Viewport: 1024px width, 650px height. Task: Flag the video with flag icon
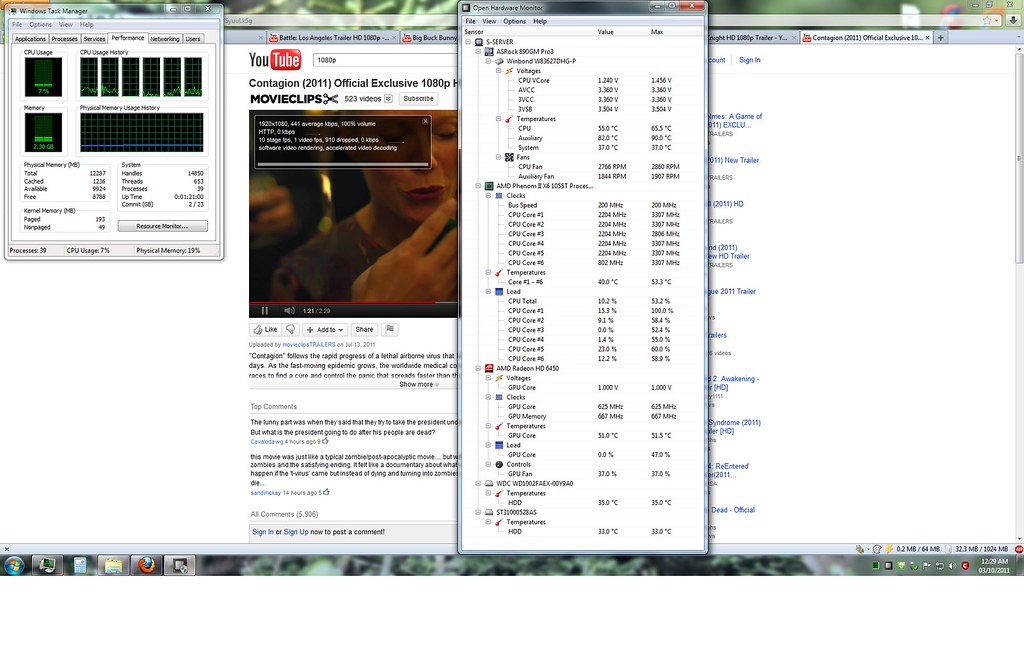pyautogui.click(x=390, y=330)
